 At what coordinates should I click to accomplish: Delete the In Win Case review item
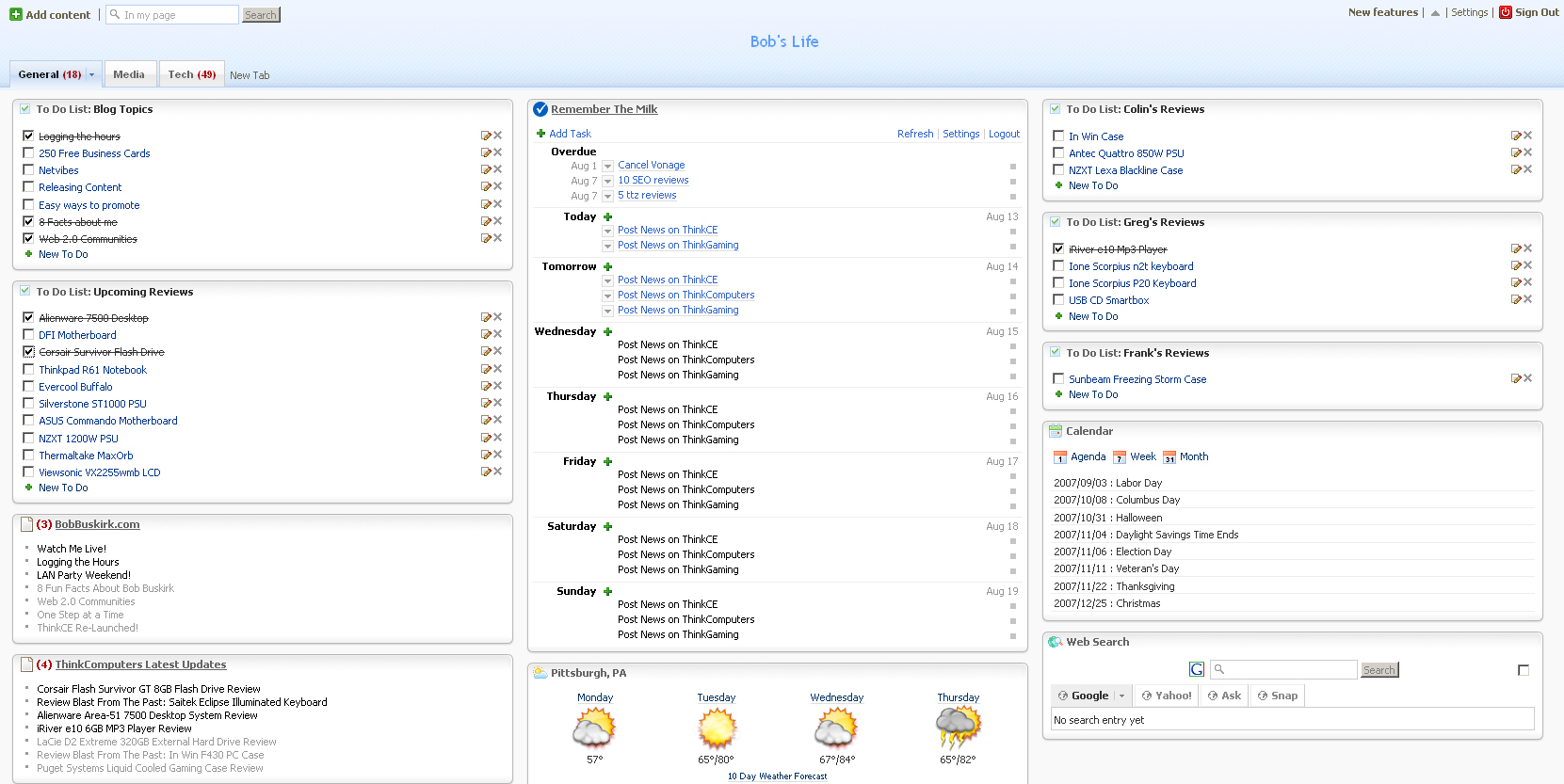1528,136
